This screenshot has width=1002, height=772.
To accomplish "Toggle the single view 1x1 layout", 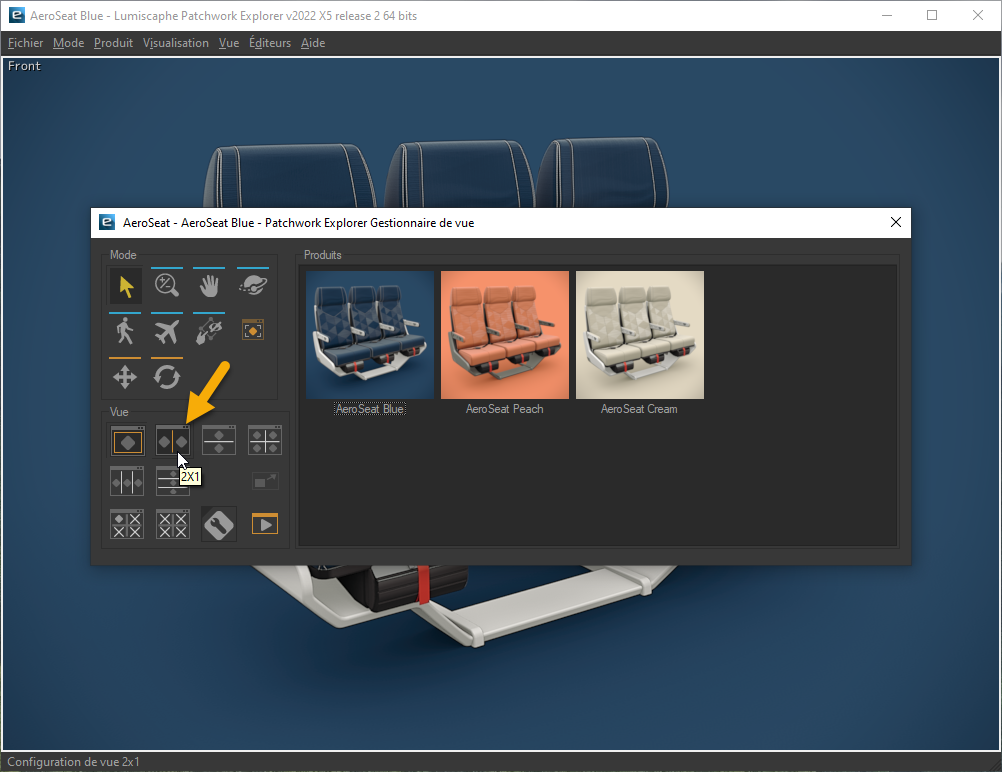I will pyautogui.click(x=127, y=440).
